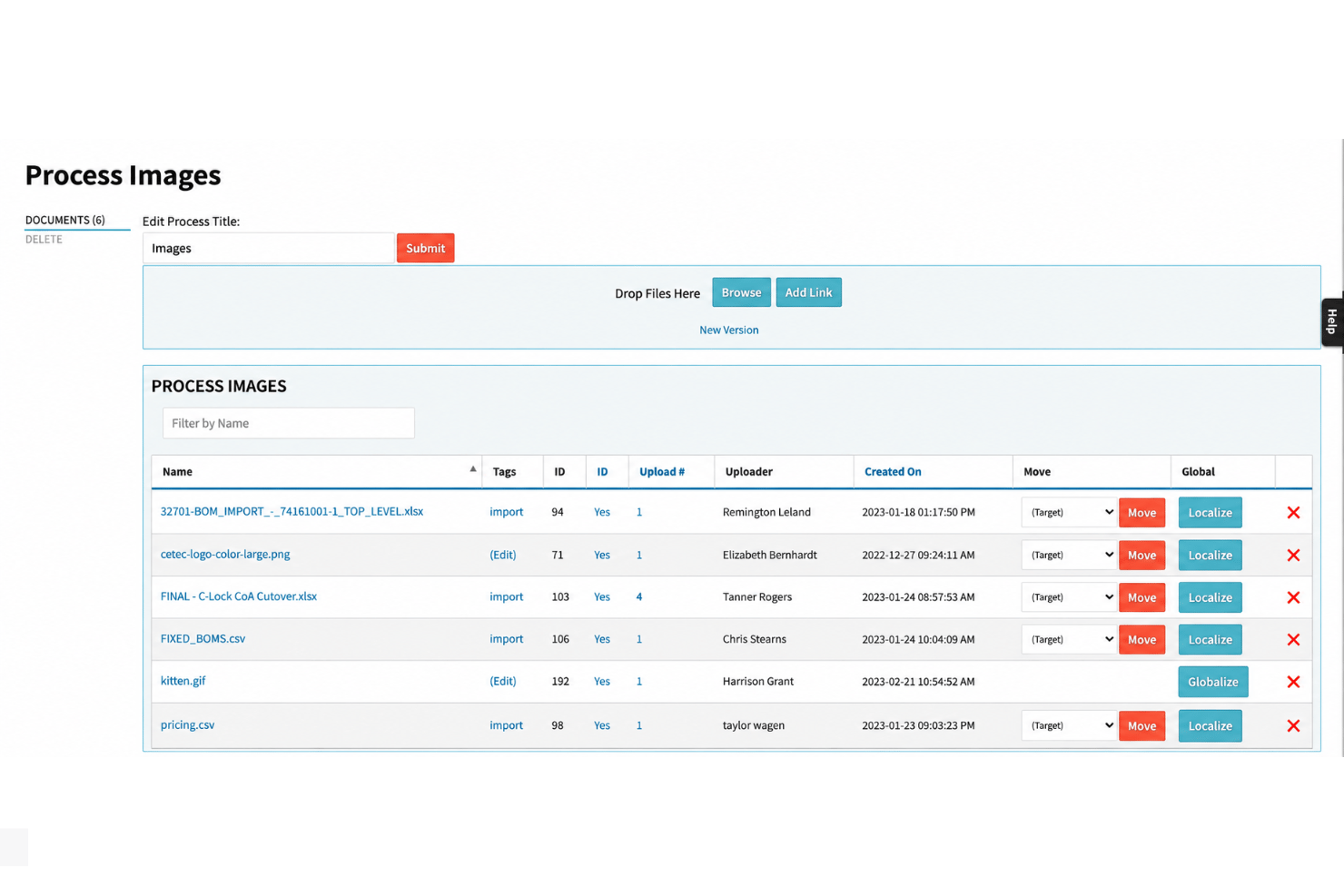1344x896 pixels.
Task: Click upload number 4 for C-Lock CoA Cutover
Action: click(639, 597)
